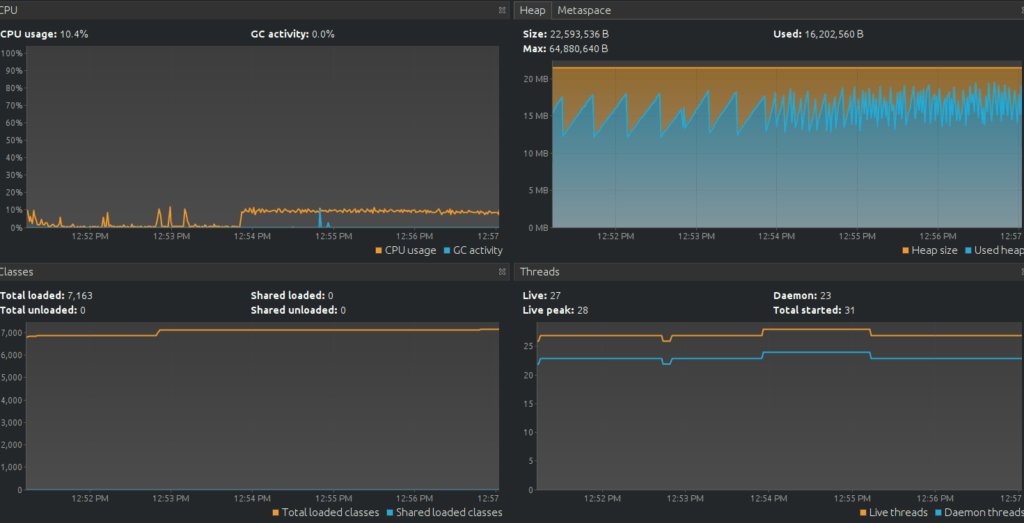1024x523 pixels.
Task: Click the CPU usage legend entry
Action: click(x=406, y=250)
